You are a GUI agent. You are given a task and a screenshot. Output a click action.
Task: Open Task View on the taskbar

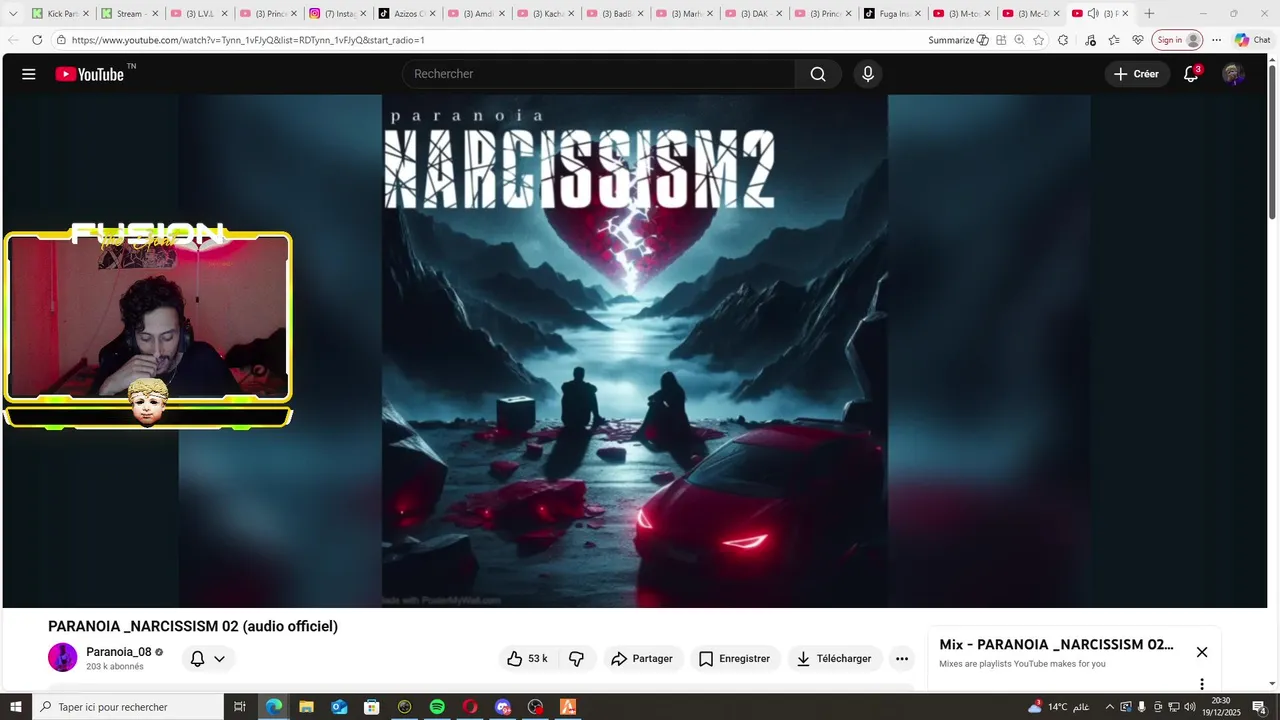pyautogui.click(x=240, y=707)
